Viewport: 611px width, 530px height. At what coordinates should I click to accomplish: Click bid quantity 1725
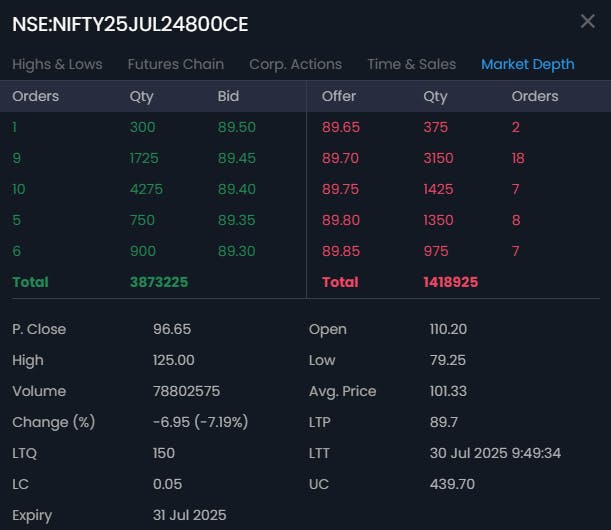click(x=144, y=158)
